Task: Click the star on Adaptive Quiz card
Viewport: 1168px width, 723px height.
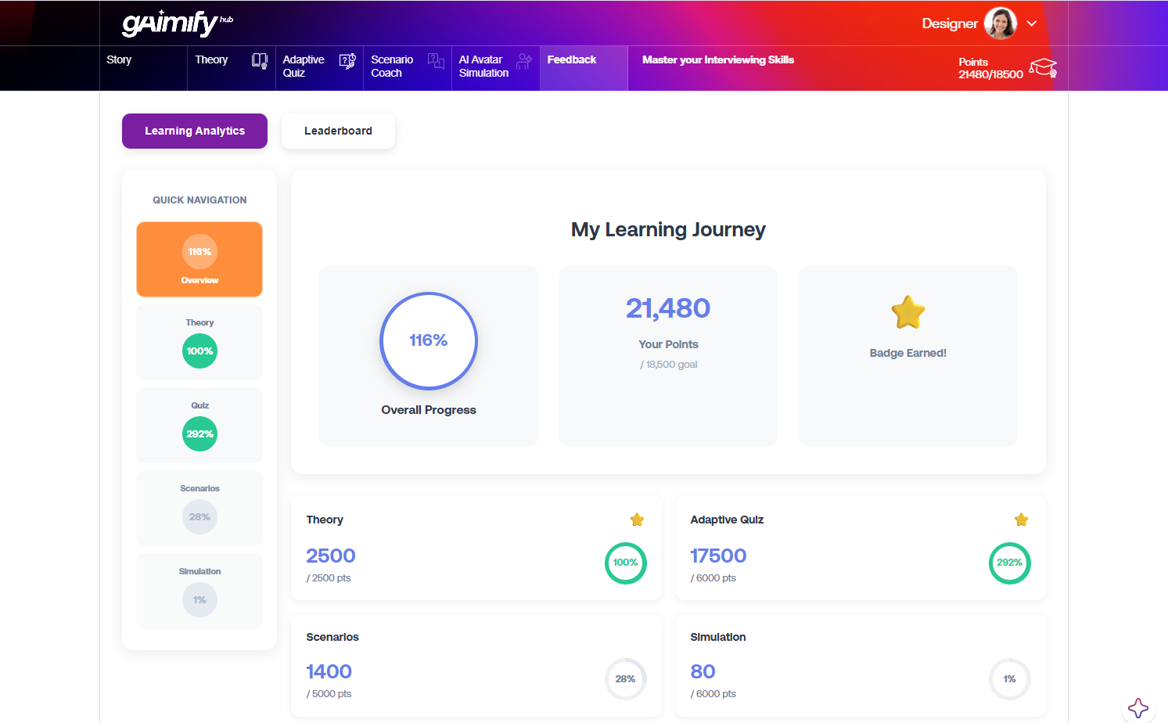Action: [1021, 520]
